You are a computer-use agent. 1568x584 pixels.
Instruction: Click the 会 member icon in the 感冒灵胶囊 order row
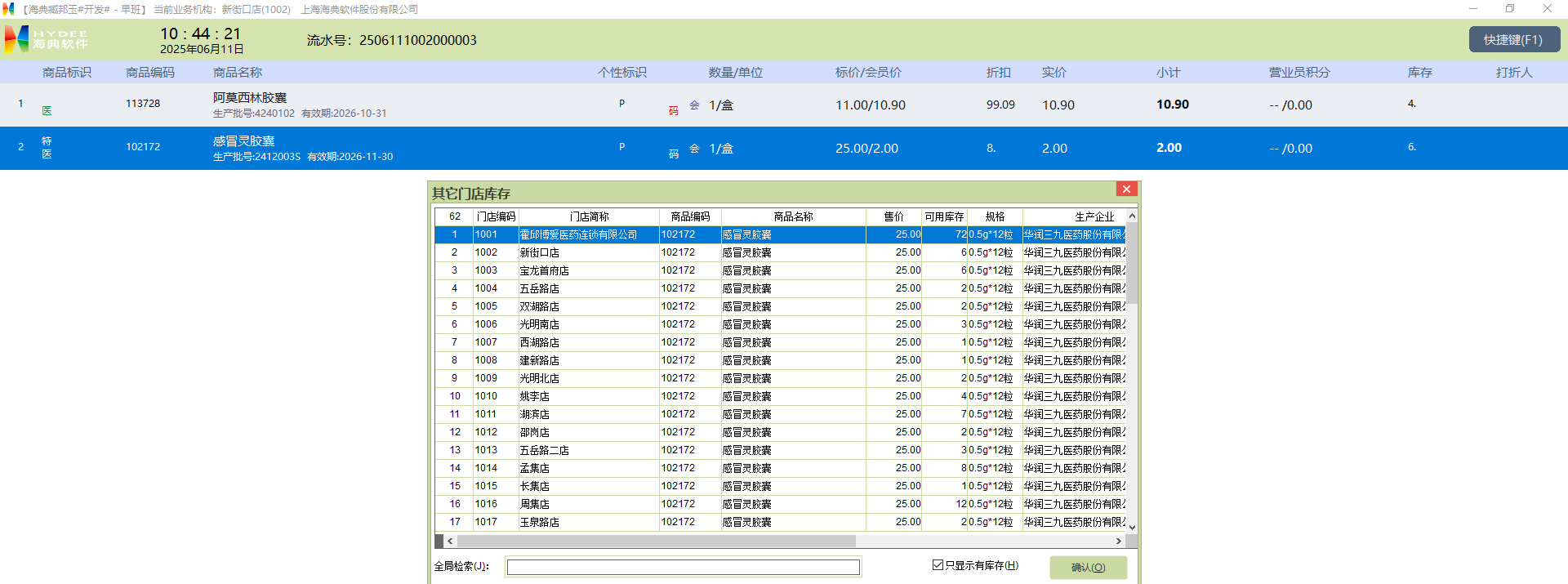[x=694, y=148]
